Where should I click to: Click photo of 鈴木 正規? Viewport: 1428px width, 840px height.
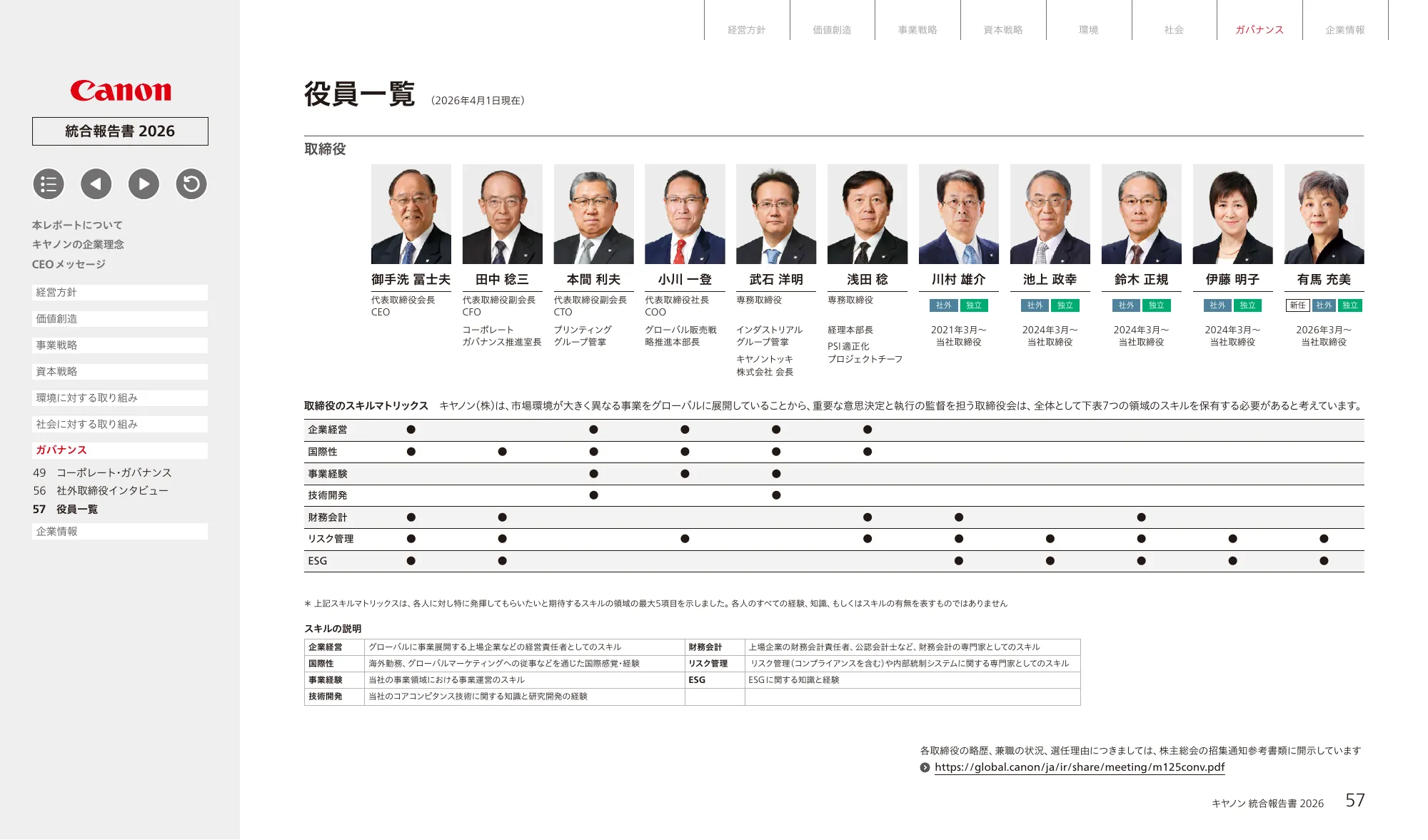click(1142, 214)
